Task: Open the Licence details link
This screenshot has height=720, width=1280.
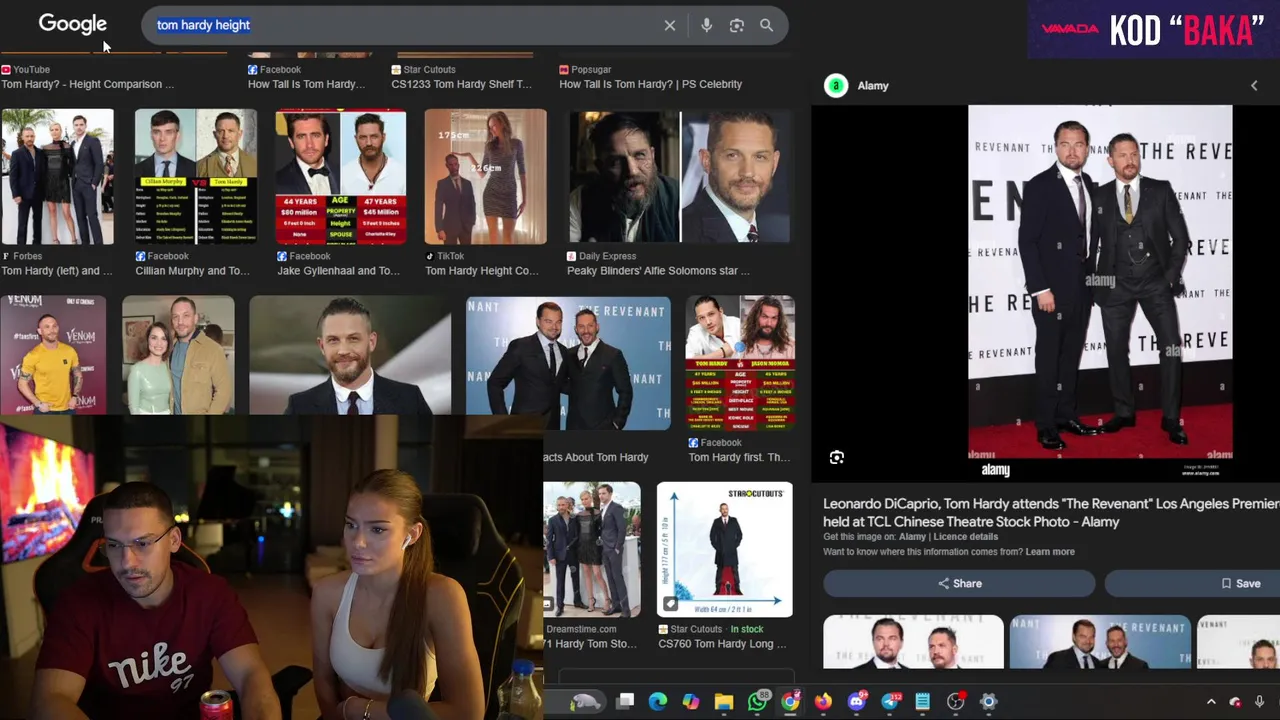Action: pyautogui.click(x=966, y=537)
